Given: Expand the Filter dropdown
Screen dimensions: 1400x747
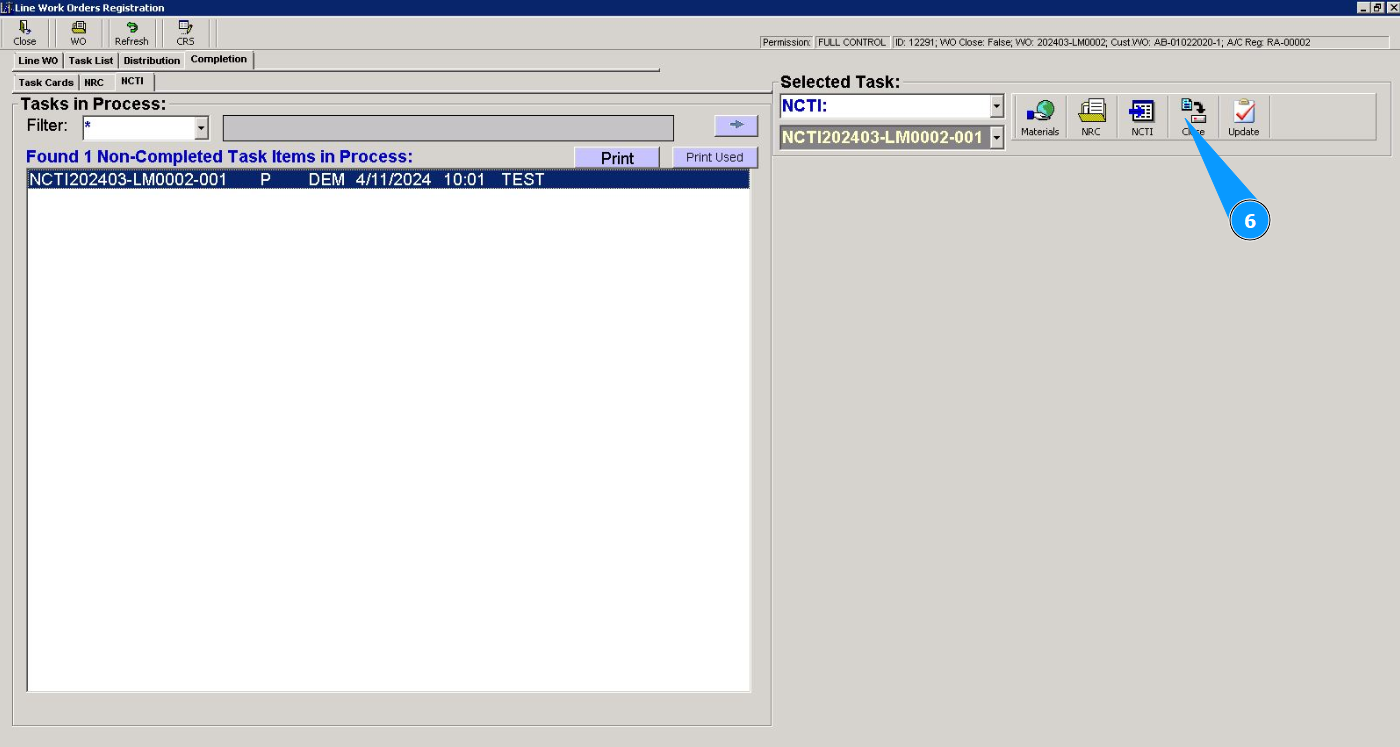Looking at the screenshot, I should 201,129.
